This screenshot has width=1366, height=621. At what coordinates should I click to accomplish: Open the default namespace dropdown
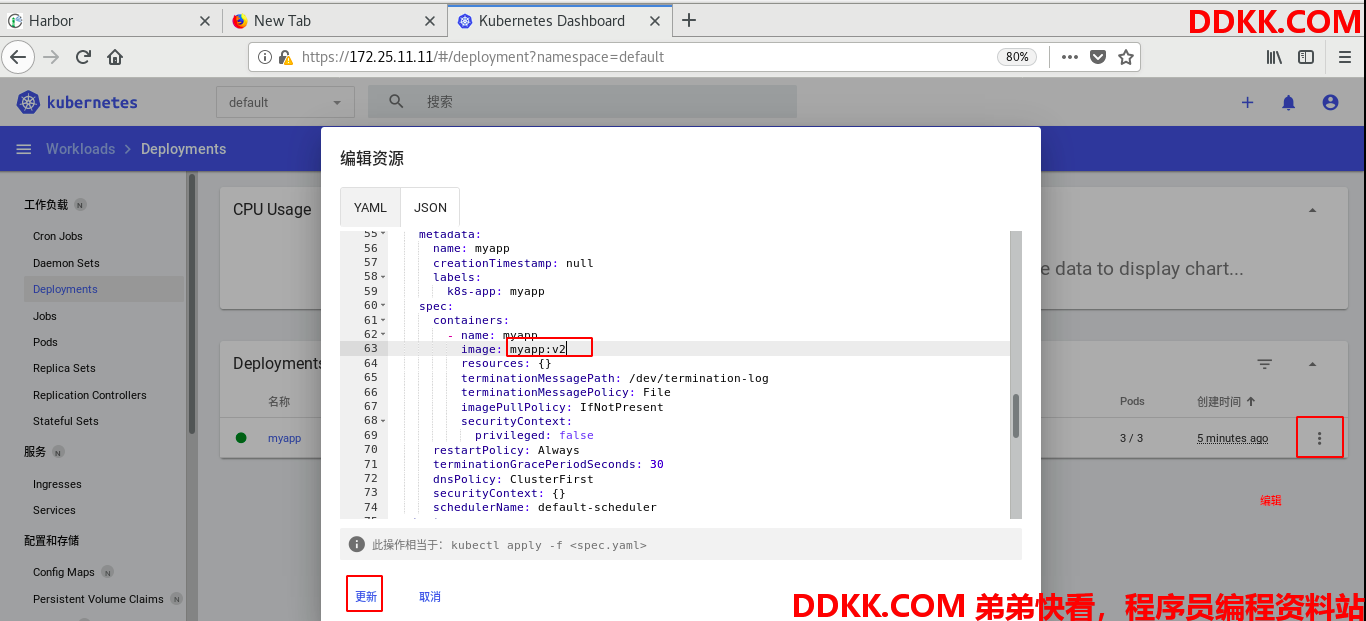285,102
